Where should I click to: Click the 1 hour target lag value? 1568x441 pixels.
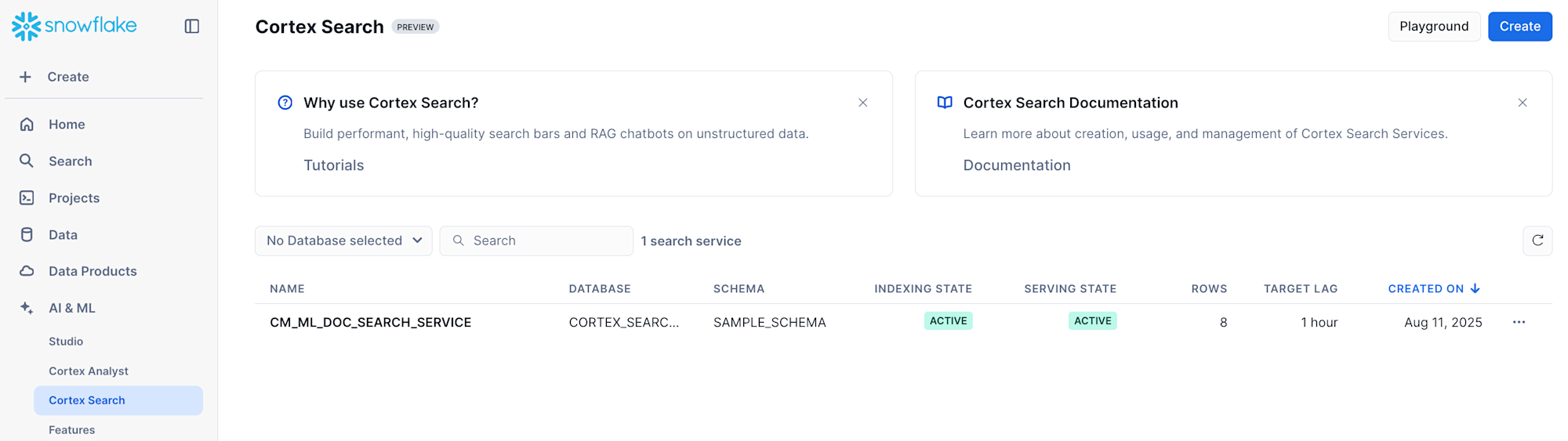tap(1319, 323)
